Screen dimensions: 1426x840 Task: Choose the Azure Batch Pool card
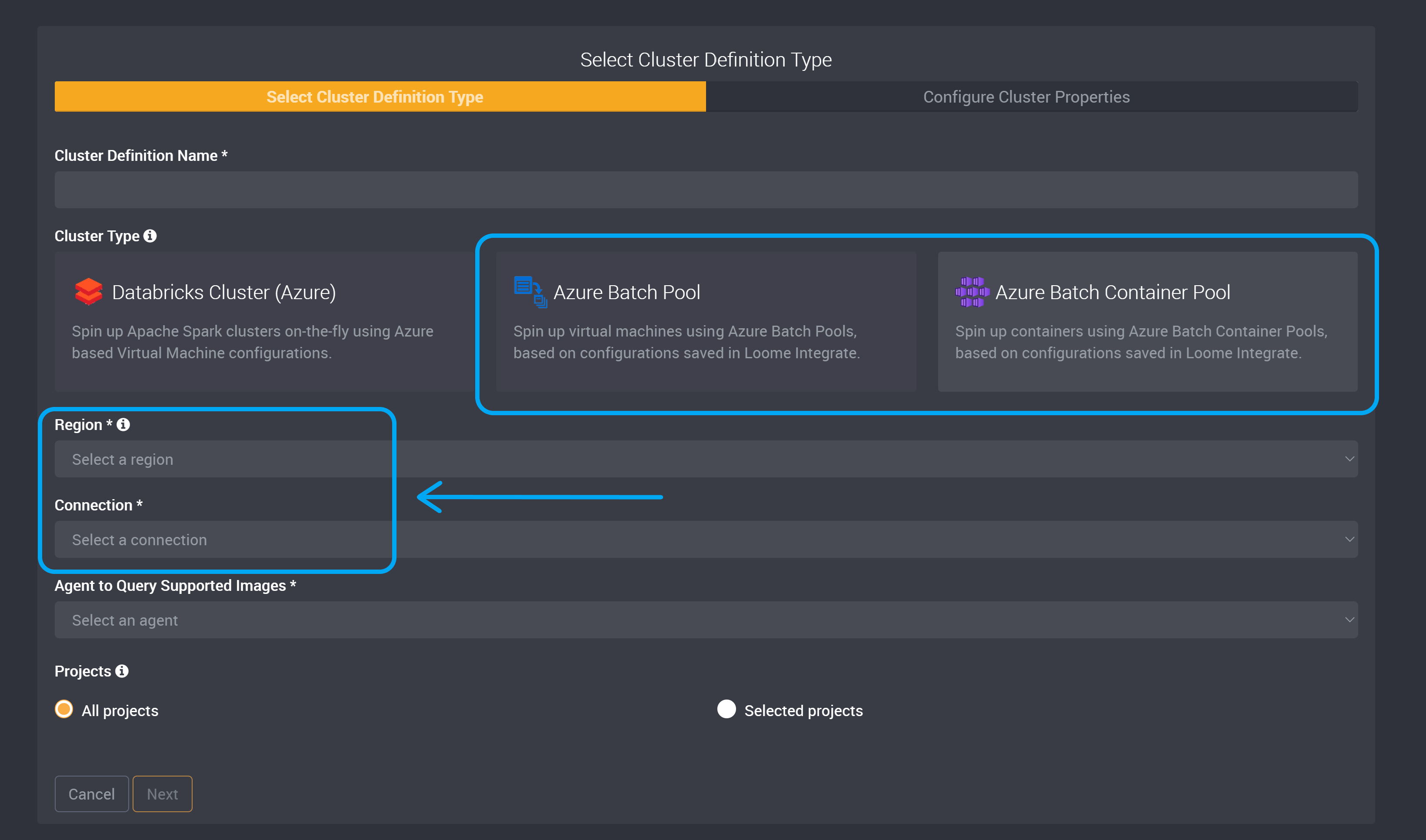click(x=706, y=321)
